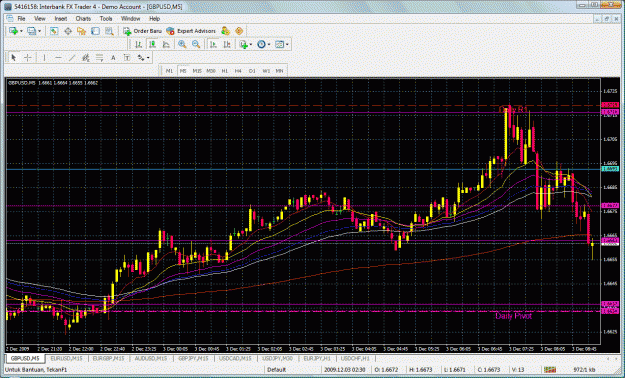Click the user-account icon after Expert Advisors
Viewport: 625px width, 378px height.
point(225,31)
